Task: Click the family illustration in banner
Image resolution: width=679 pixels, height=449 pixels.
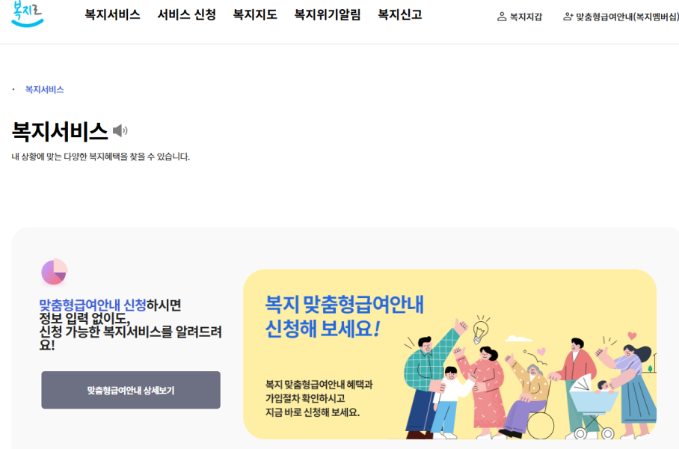Action: pos(530,381)
